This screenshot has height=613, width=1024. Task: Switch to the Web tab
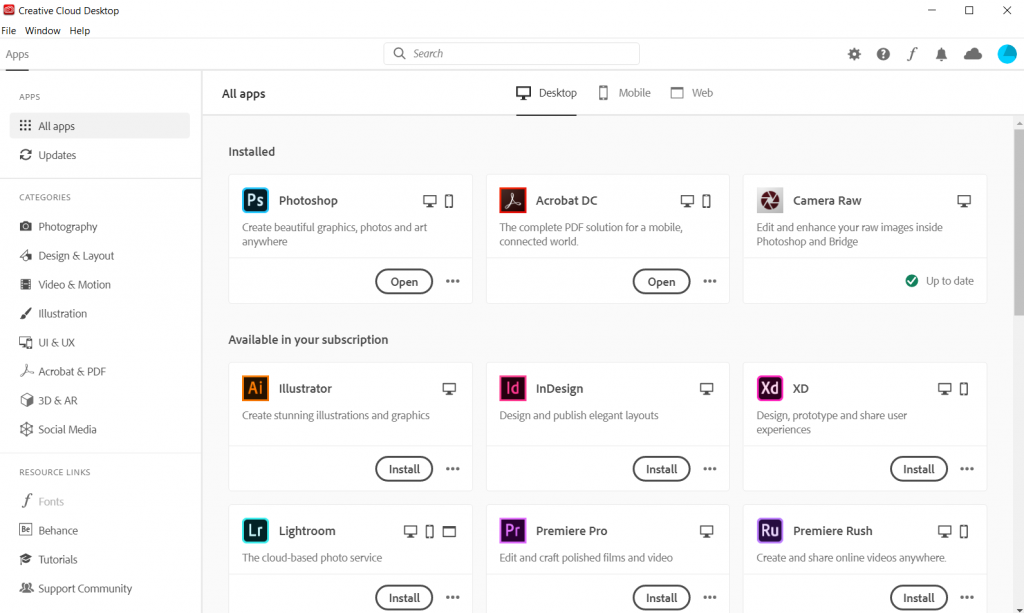point(692,93)
